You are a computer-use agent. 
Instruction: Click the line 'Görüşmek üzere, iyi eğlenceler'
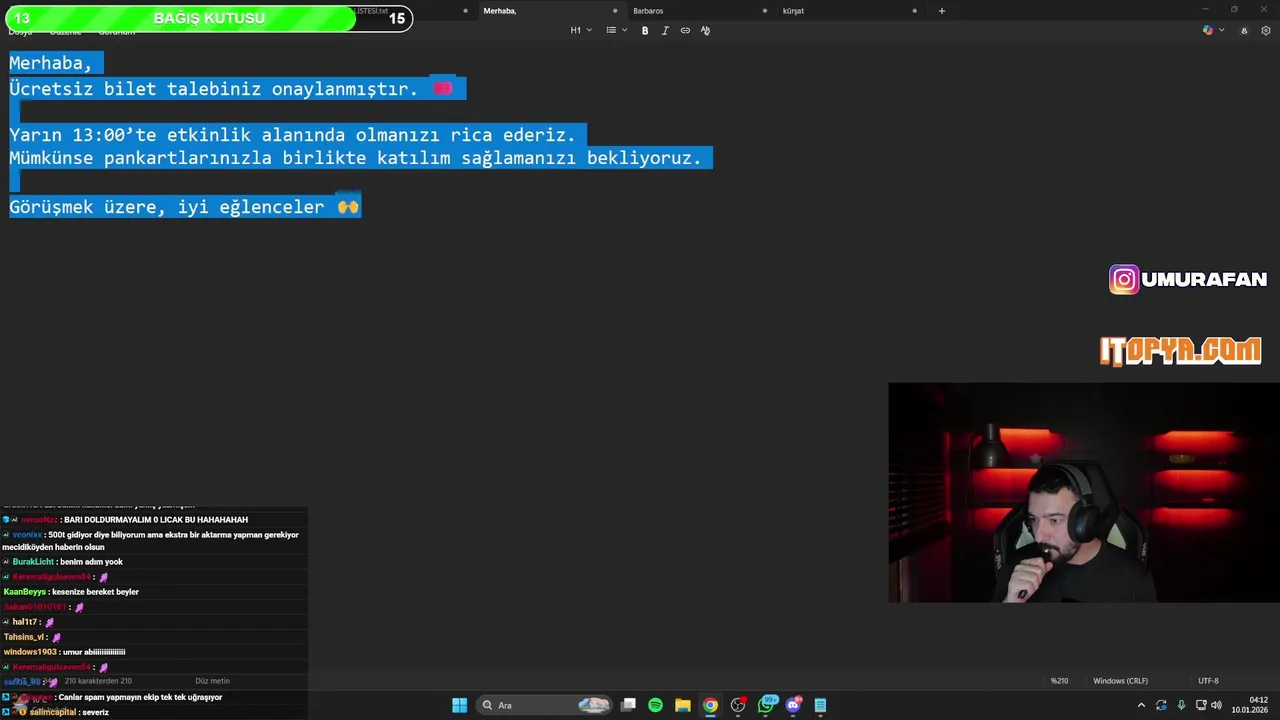166,207
